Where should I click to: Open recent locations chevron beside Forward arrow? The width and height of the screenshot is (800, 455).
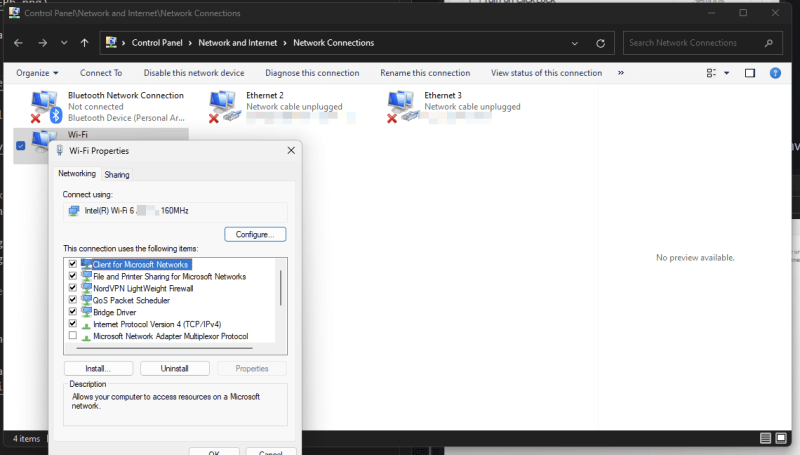point(64,43)
